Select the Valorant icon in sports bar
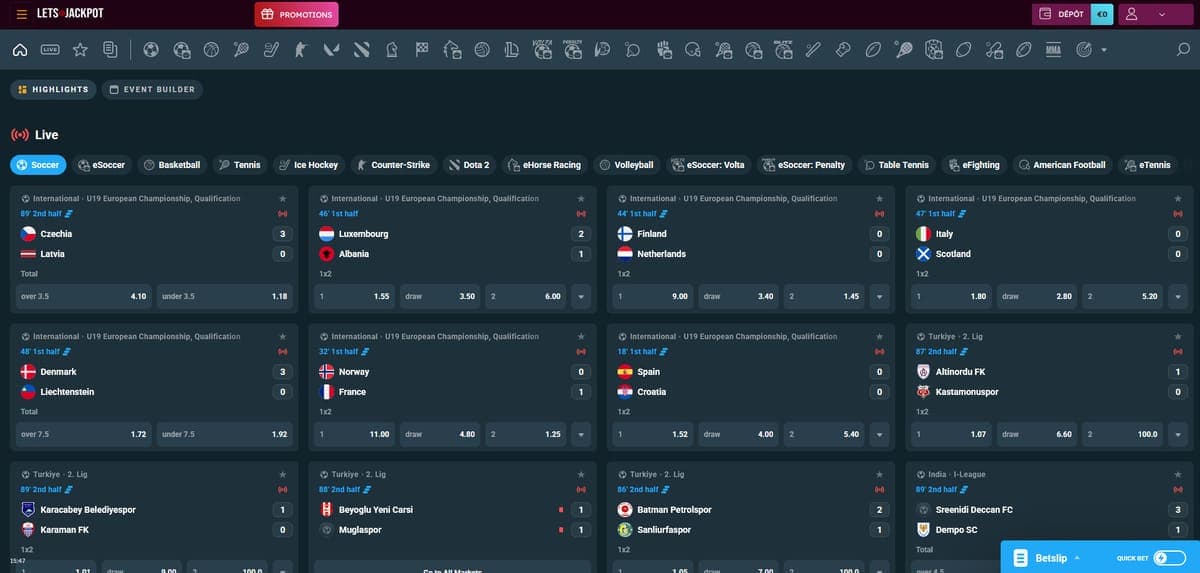Screen dimensions: 1200x573 (332, 49)
